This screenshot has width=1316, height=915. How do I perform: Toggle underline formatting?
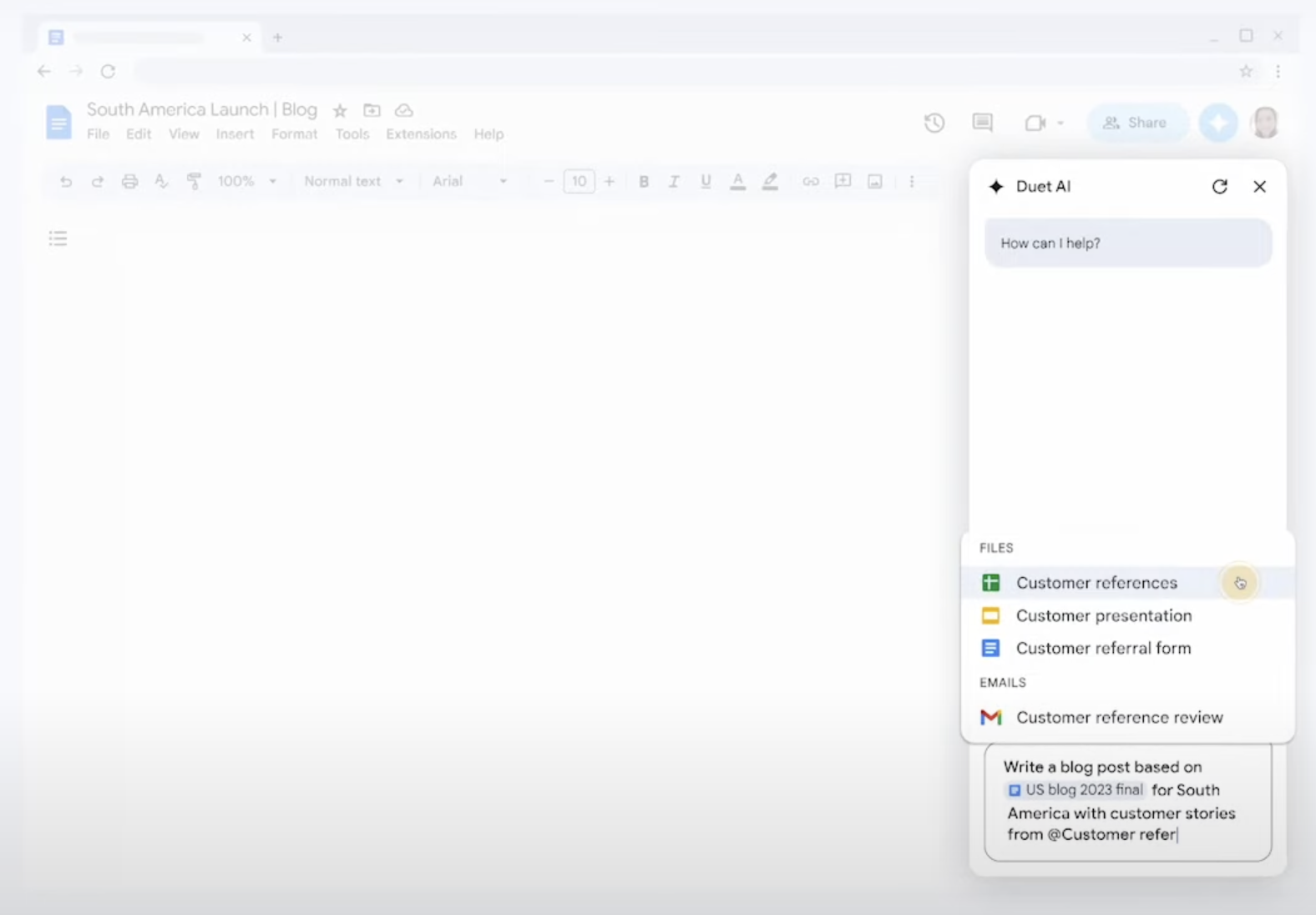coord(706,181)
